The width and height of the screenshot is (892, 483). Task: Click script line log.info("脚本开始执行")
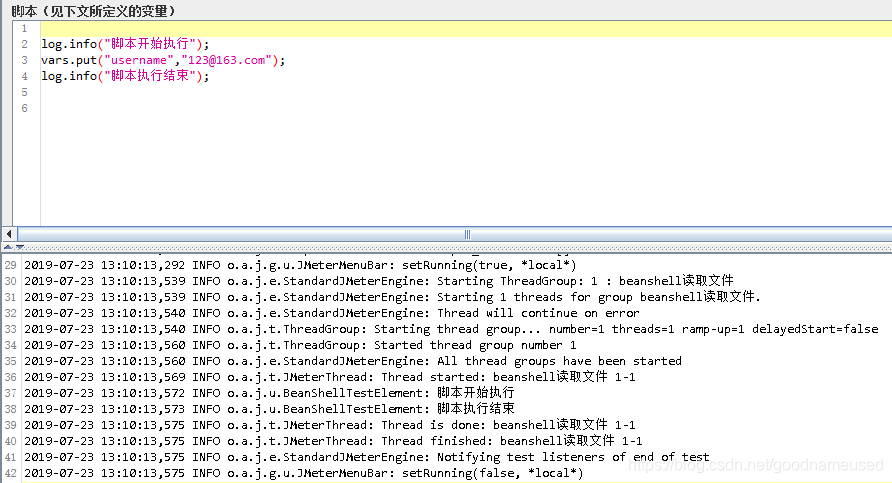pyautogui.click(x=125, y=44)
